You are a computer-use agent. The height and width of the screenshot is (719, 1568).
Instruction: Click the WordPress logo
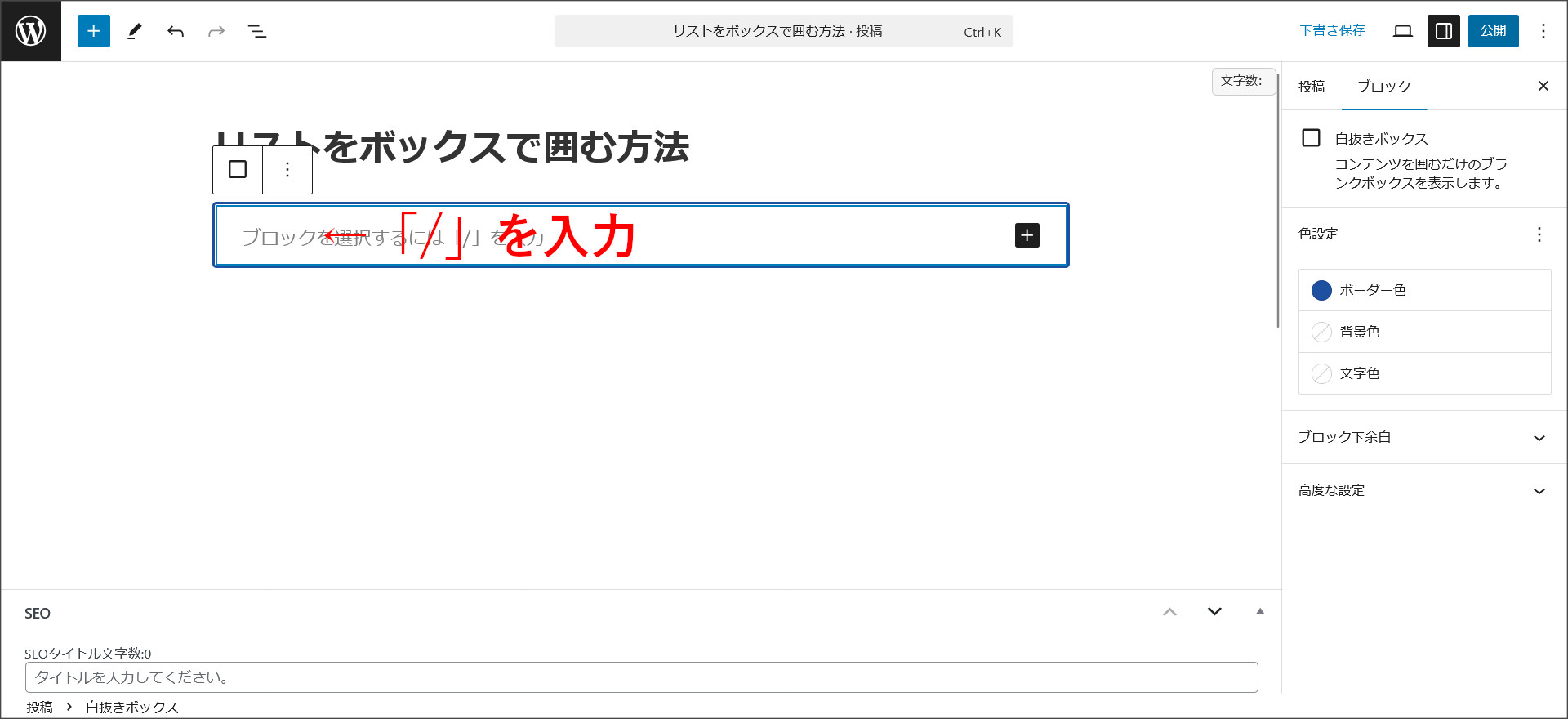31,31
